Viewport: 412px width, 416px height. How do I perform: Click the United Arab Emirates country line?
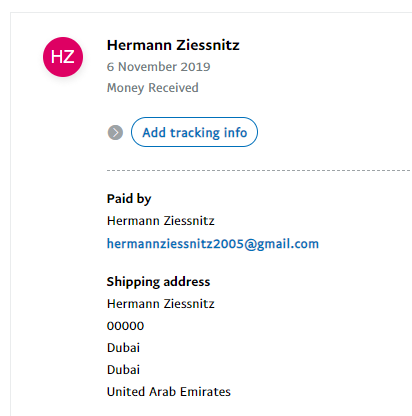pos(169,392)
